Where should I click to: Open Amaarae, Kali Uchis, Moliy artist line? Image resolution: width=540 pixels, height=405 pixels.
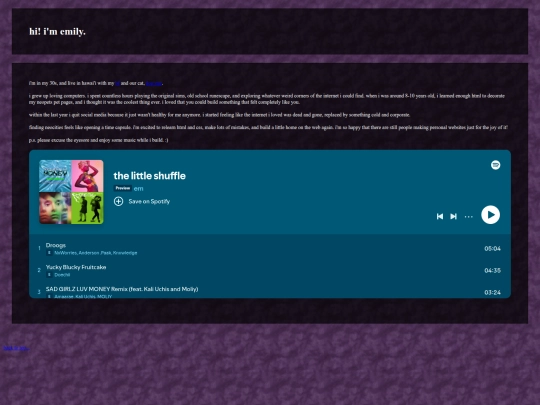pyautogui.click(x=83, y=296)
